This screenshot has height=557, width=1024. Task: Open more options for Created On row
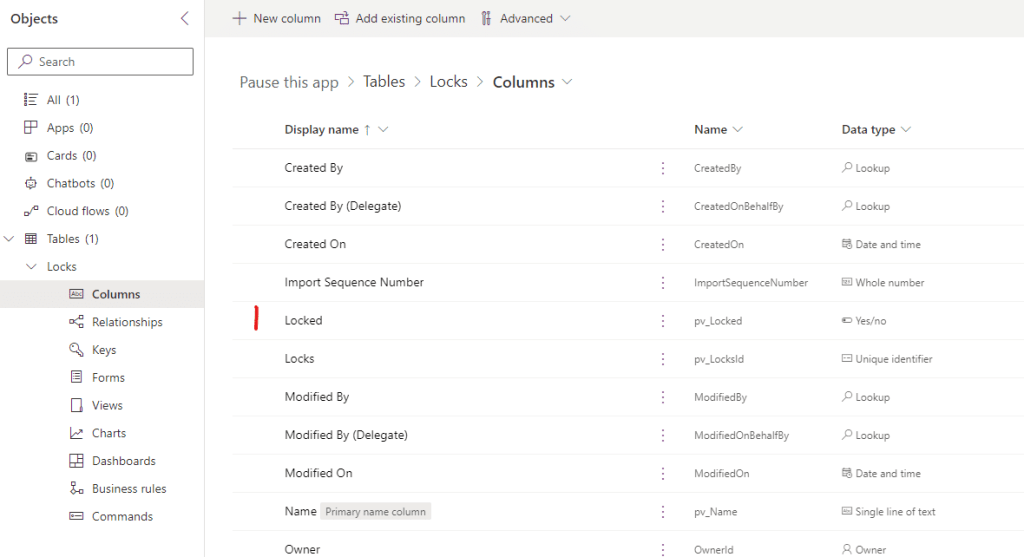pos(663,244)
